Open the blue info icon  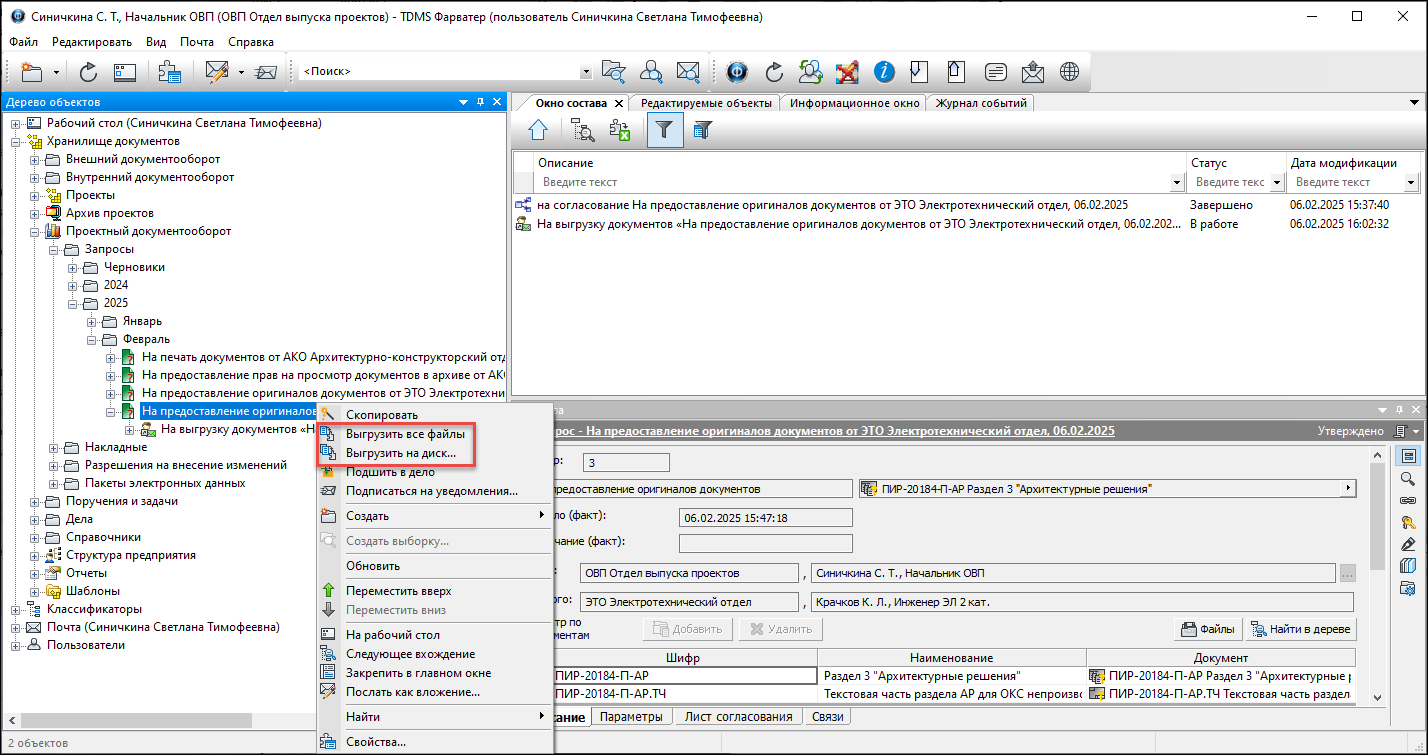click(884, 72)
